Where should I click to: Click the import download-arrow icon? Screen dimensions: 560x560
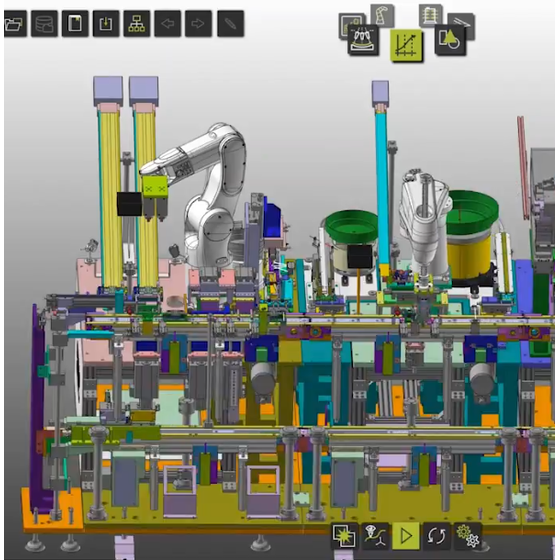point(106,24)
